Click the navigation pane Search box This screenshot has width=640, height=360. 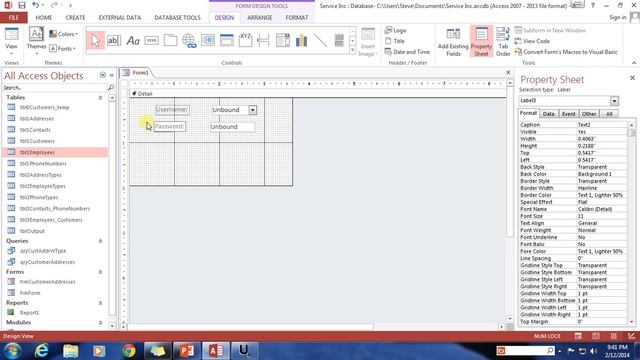click(x=54, y=88)
